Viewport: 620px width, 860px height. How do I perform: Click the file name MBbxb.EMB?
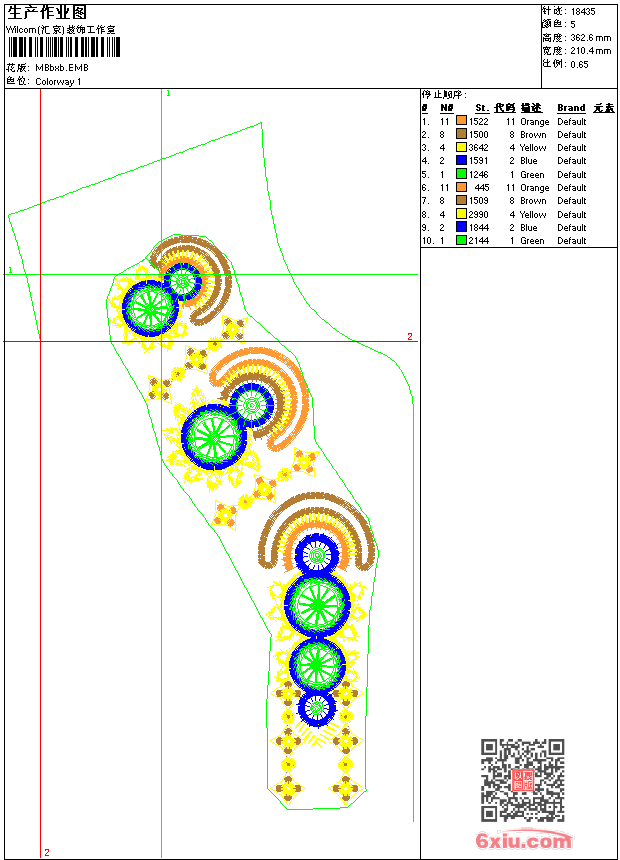[x=61, y=68]
